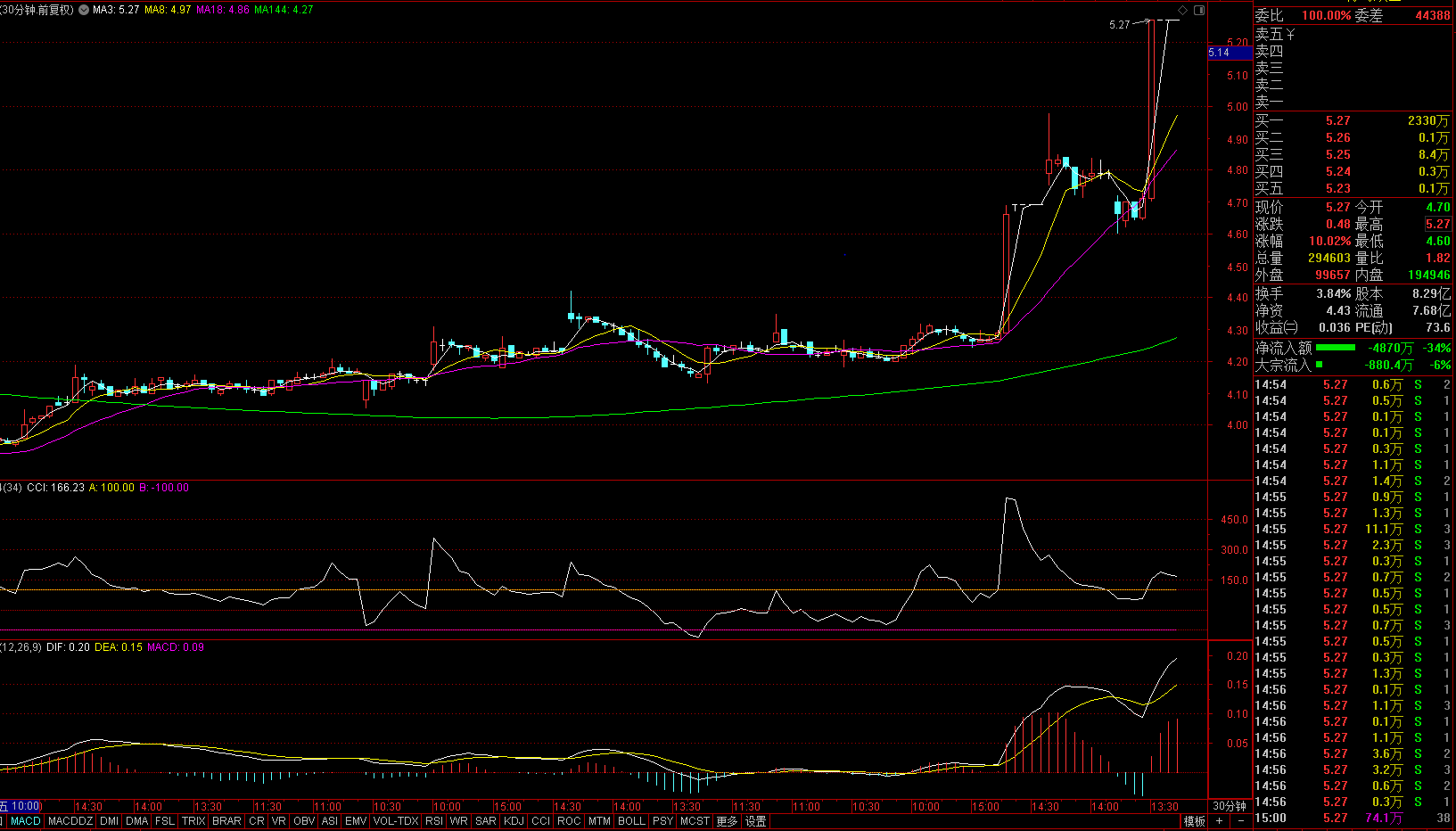The width and height of the screenshot is (1456, 831).
Task: Select the WR indicator tab
Action: 458,821
